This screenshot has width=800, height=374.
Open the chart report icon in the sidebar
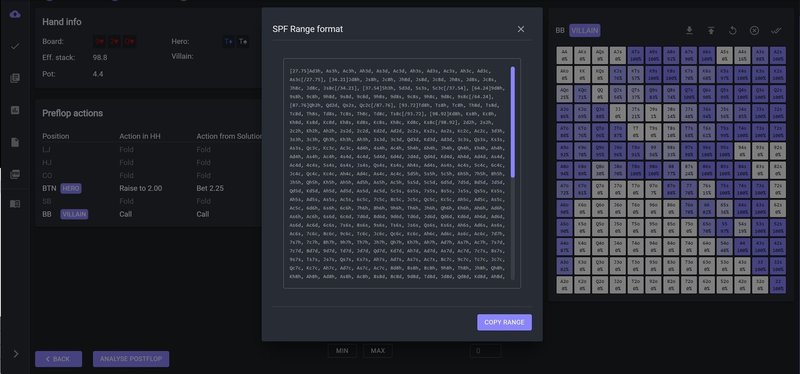[x=15, y=110]
